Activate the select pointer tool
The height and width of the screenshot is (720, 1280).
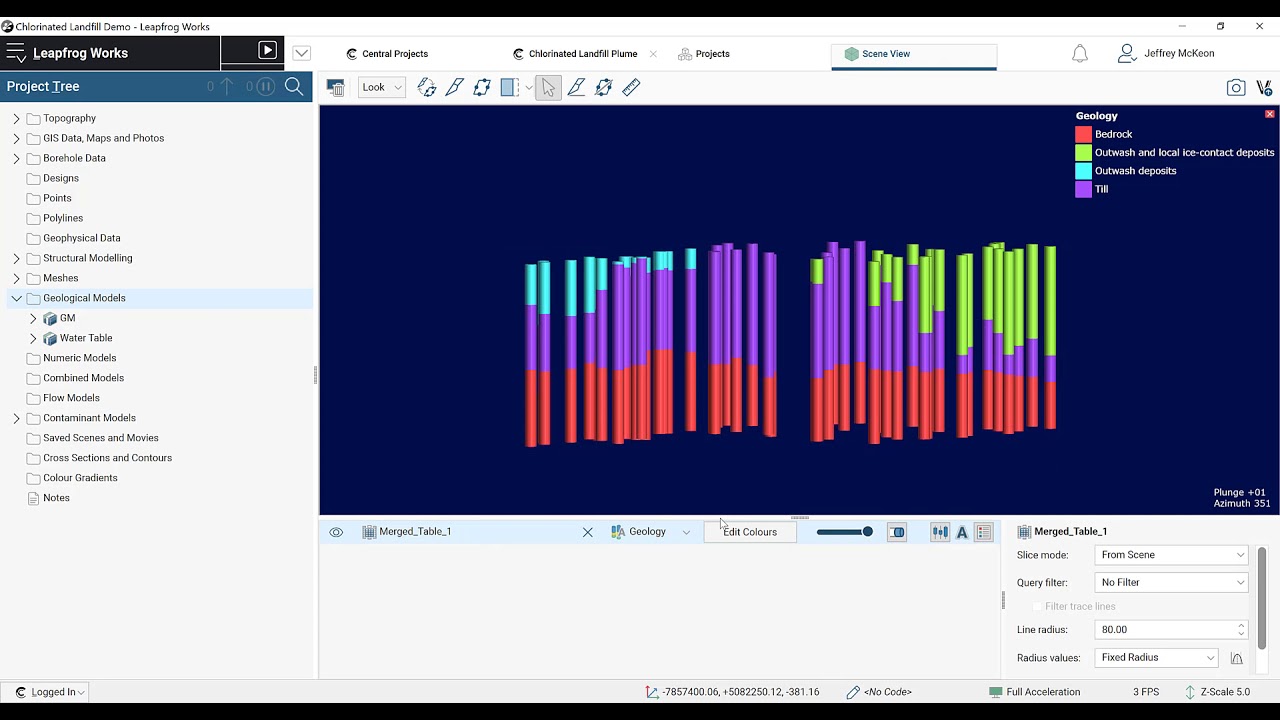point(548,87)
